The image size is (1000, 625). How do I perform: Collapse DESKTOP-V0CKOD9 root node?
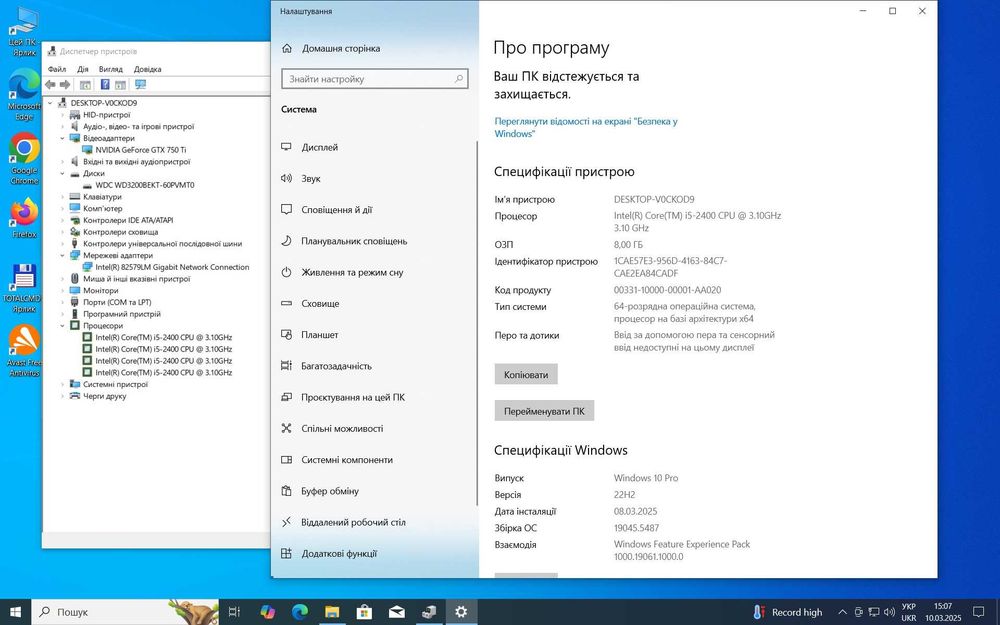pyautogui.click(x=50, y=103)
